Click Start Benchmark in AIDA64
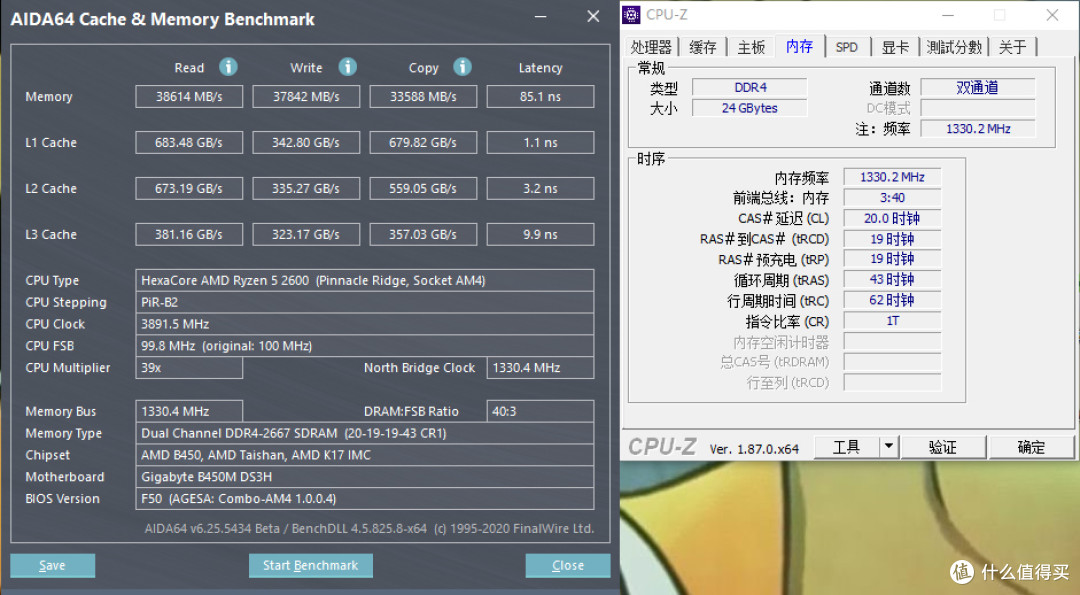1080x595 pixels. pos(311,565)
